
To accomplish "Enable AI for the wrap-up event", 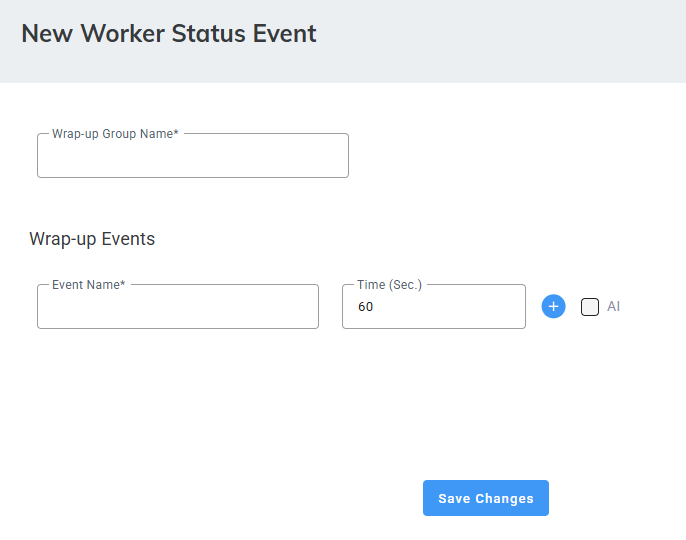I will [x=590, y=307].
